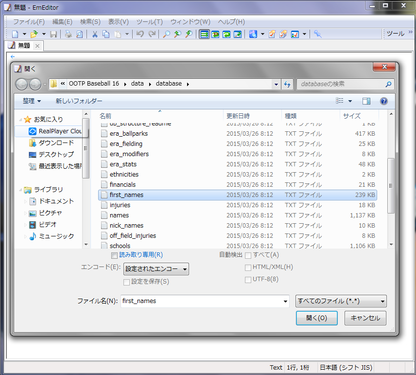Viewport: 416px width, 375px height.
Task: Click the キャンセル cancel button
Action: [365, 318]
